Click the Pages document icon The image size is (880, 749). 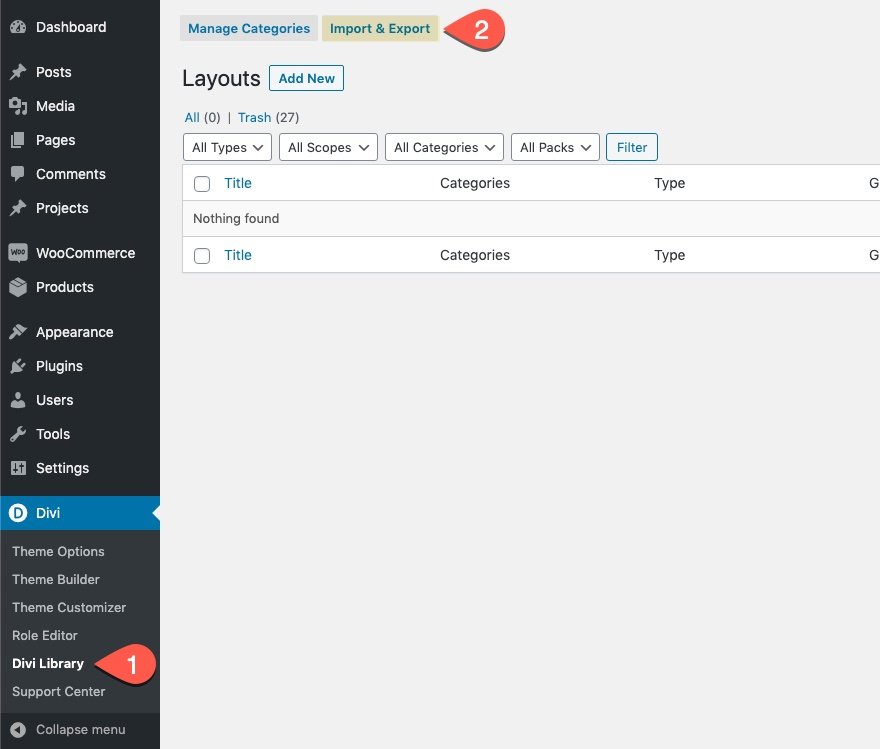[18, 140]
